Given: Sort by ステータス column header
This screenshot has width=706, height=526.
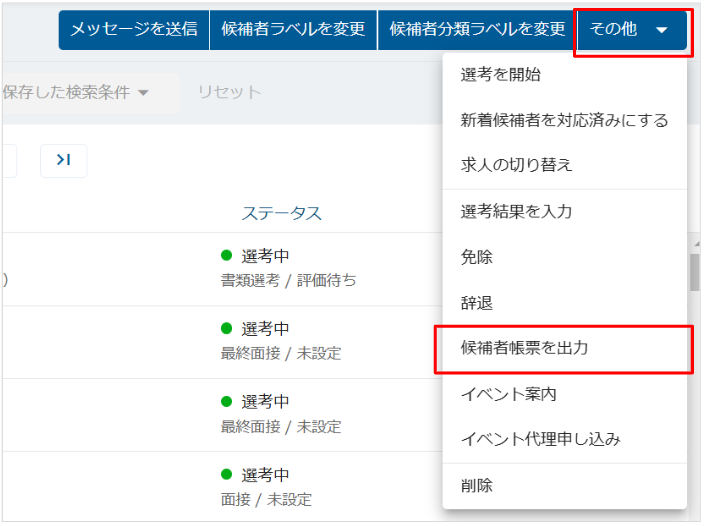Looking at the screenshot, I should click(x=281, y=213).
